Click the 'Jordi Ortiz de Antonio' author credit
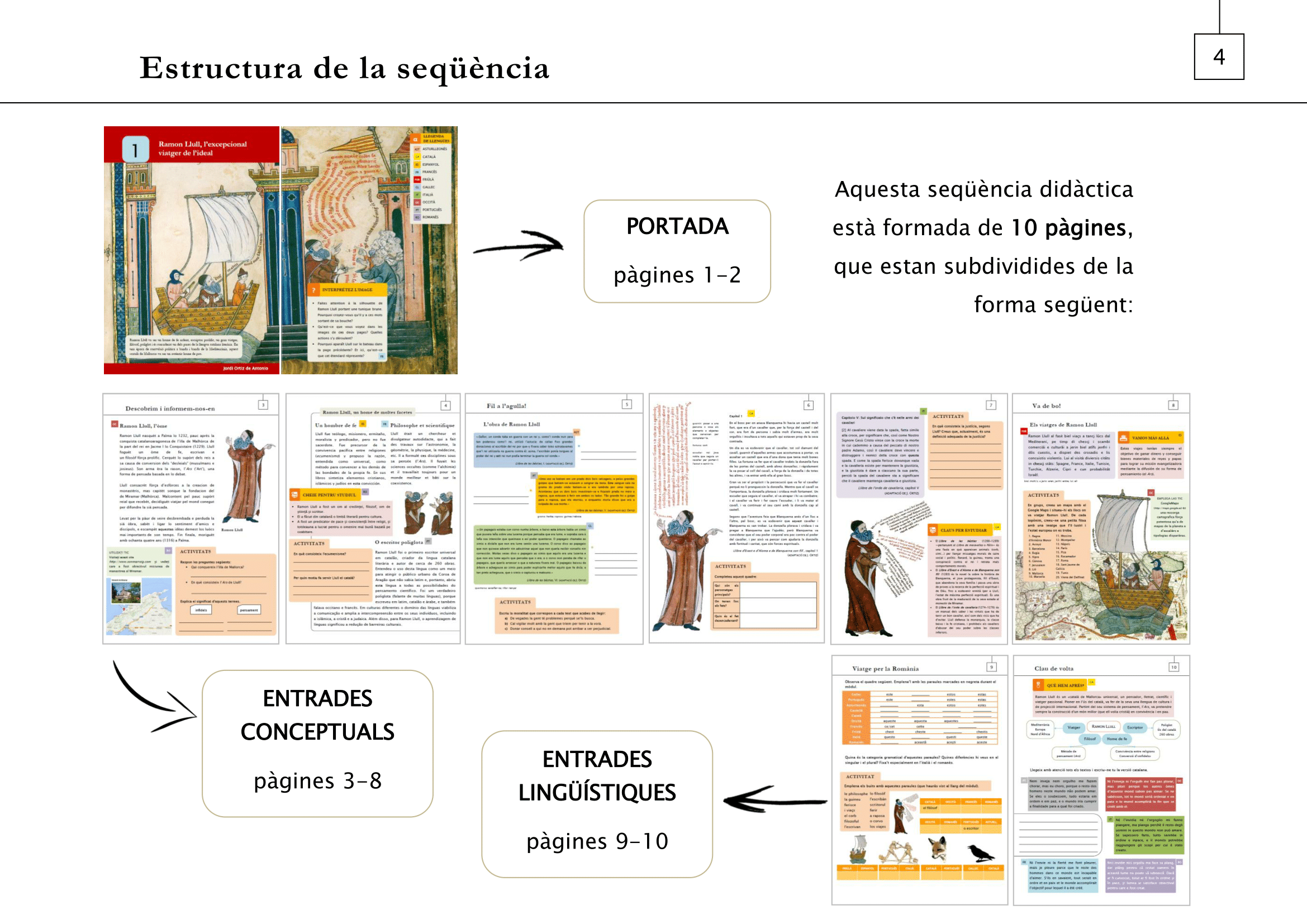1307x924 pixels. click(245, 369)
